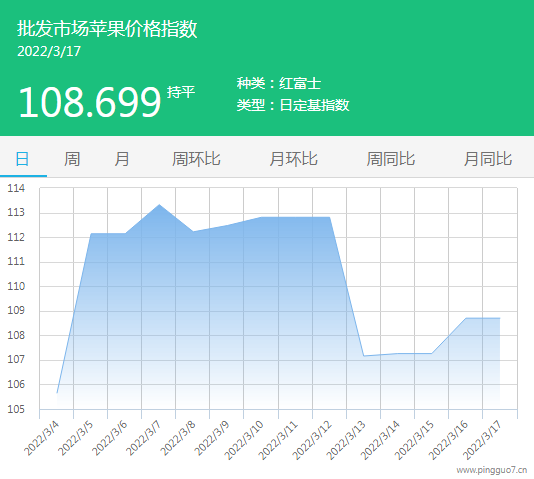Click the www.pingguo7.cn watermark link
The width and height of the screenshot is (534, 479).
tap(491, 470)
